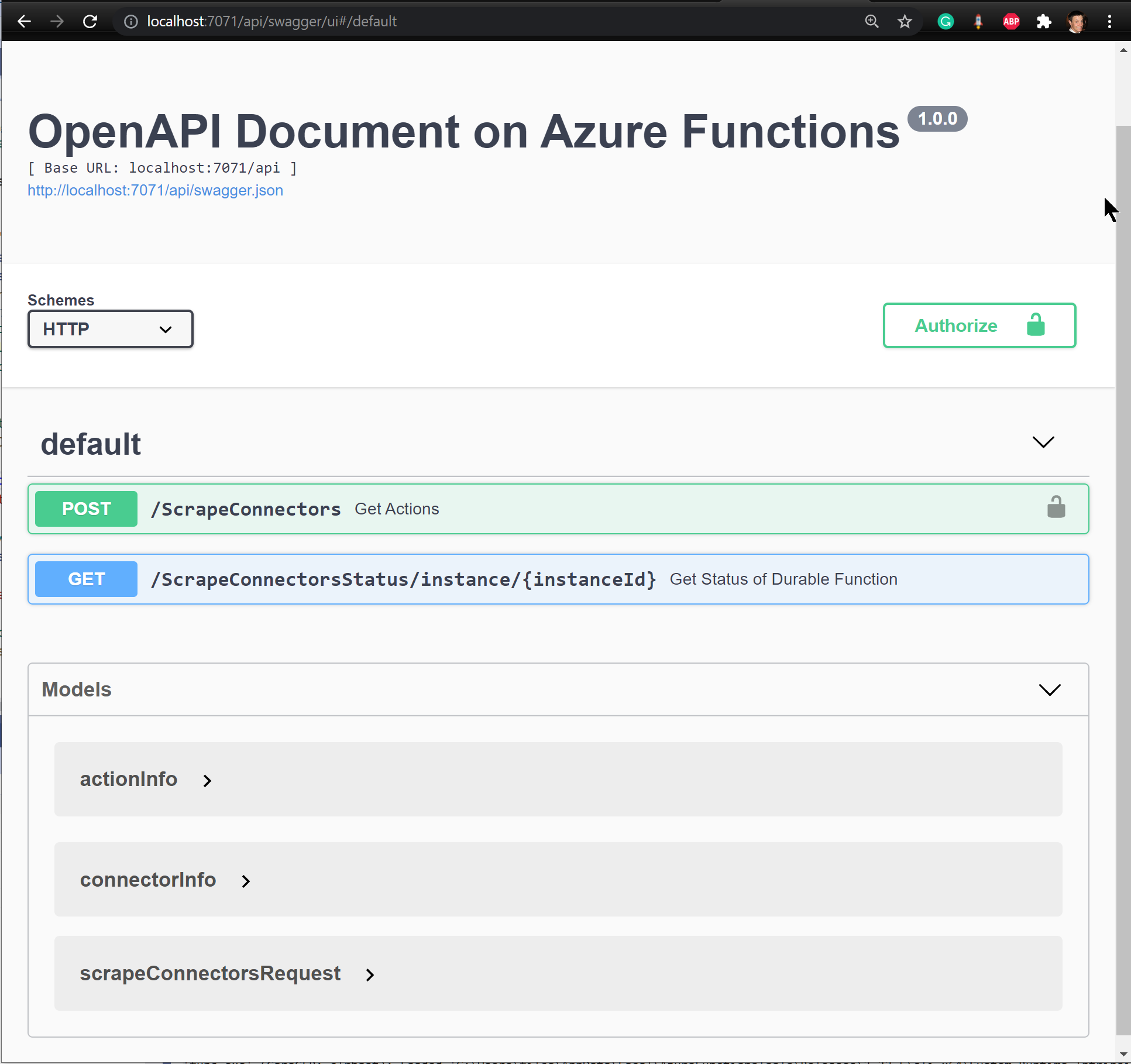Open the Extensions puzzle piece menu
1131x1064 pixels.
click(1044, 22)
